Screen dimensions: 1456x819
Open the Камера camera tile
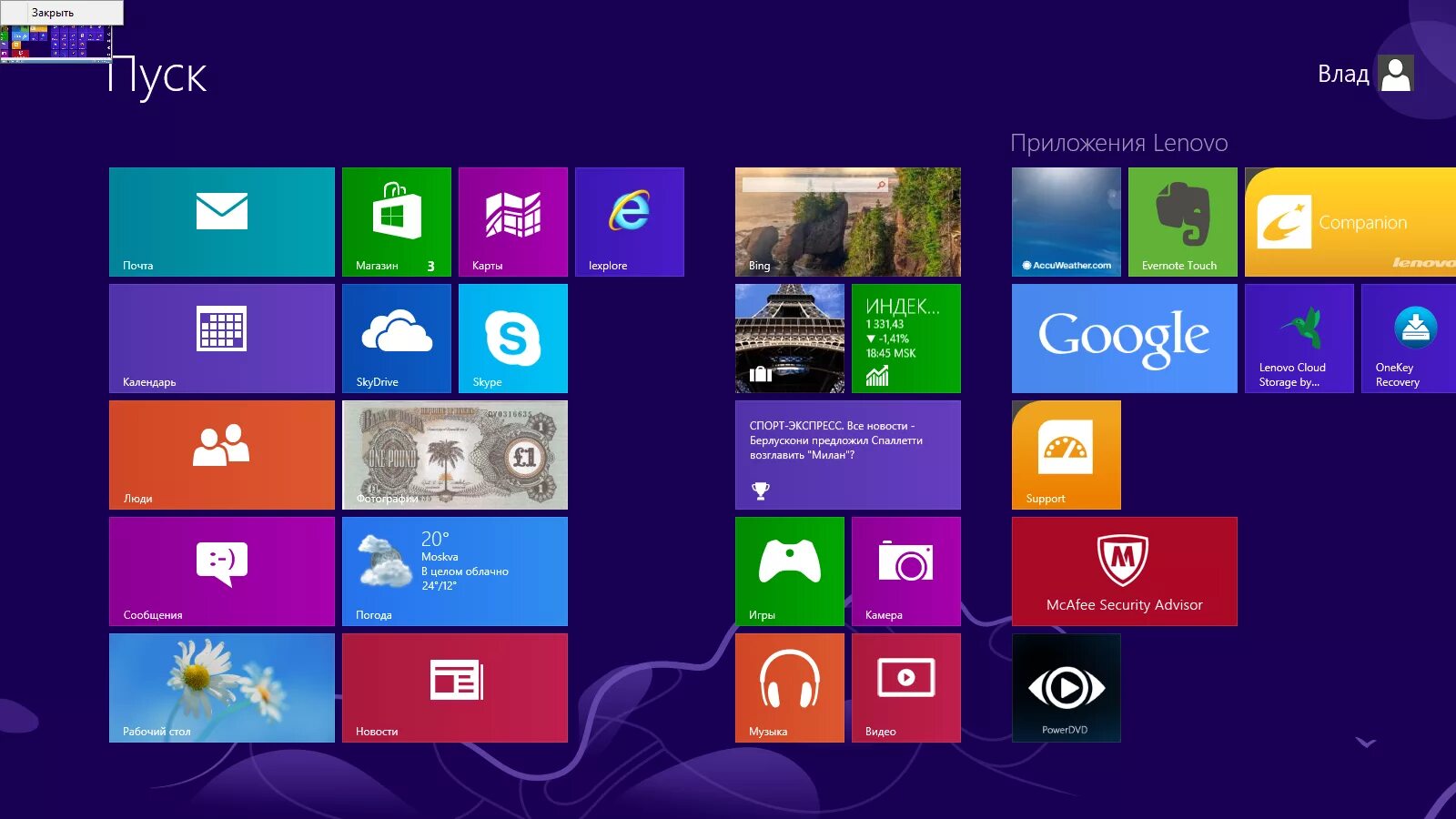[x=906, y=571]
